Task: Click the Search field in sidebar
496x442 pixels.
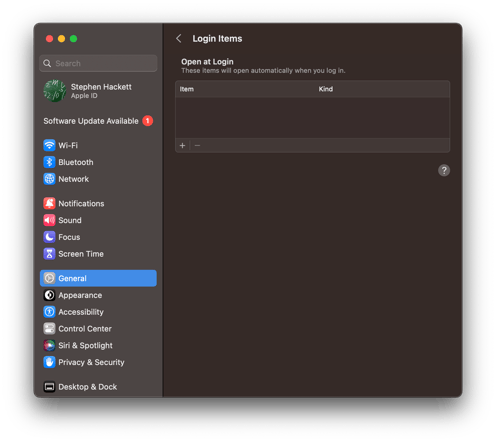Action: coord(98,63)
